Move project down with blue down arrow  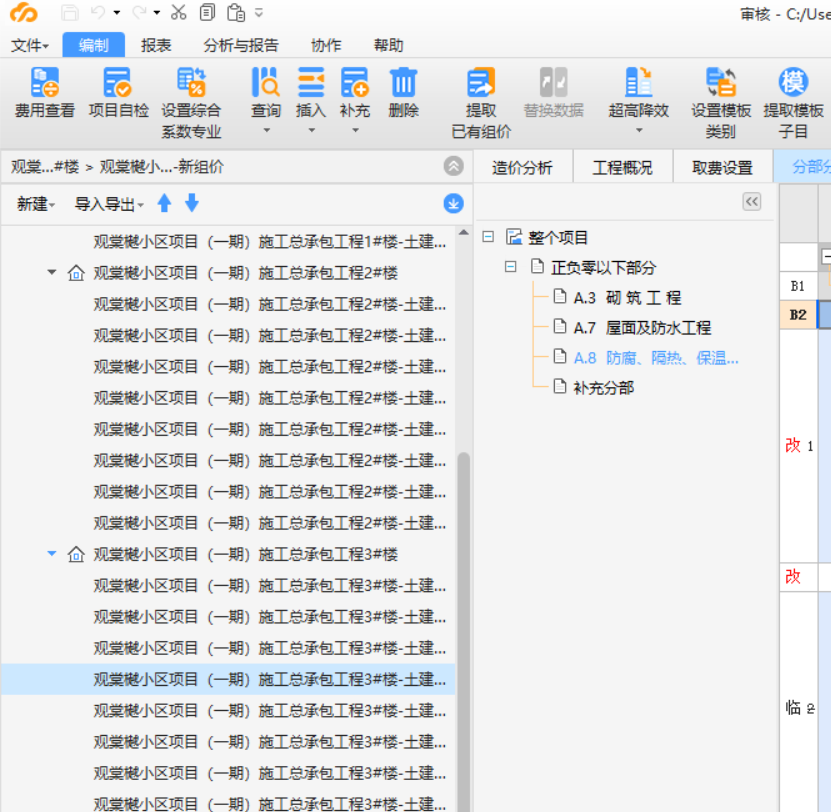pyautogui.click(x=192, y=203)
